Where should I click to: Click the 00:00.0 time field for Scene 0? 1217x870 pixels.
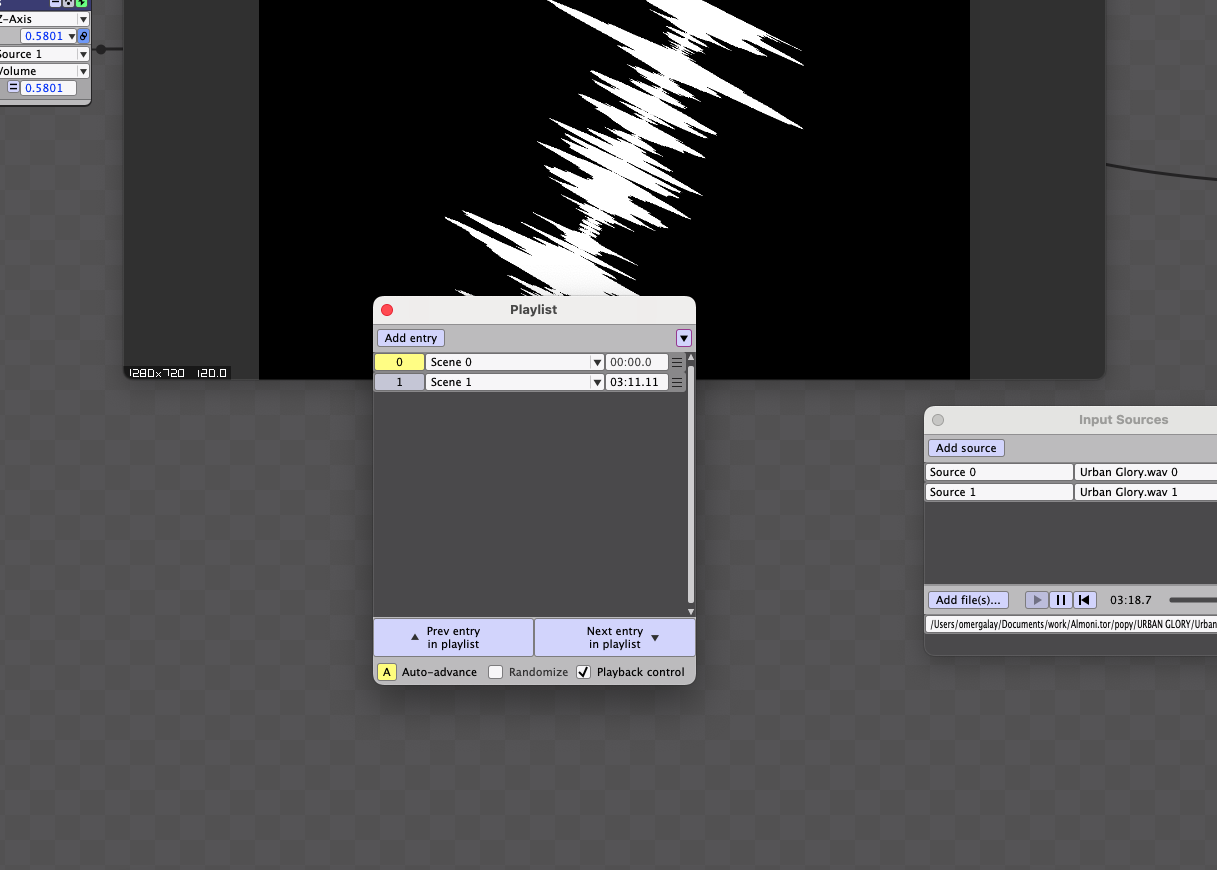(x=637, y=362)
